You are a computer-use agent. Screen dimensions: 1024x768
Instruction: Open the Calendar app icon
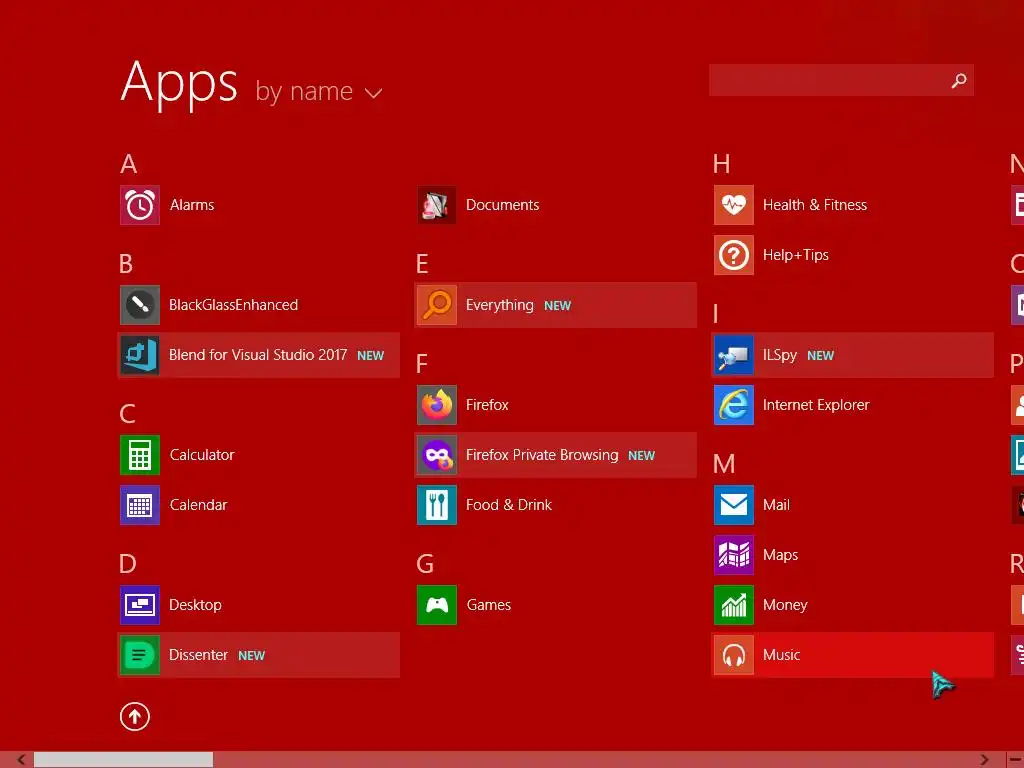coord(140,505)
